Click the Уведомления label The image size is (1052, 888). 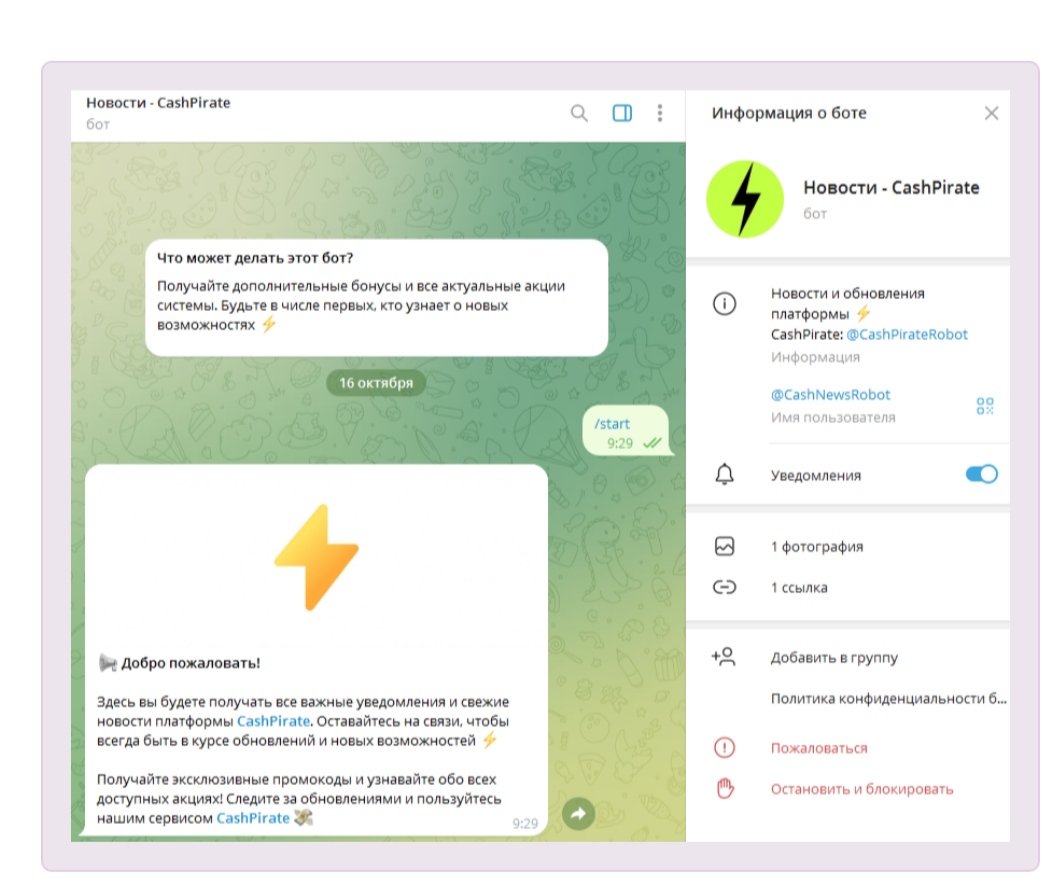tap(815, 476)
